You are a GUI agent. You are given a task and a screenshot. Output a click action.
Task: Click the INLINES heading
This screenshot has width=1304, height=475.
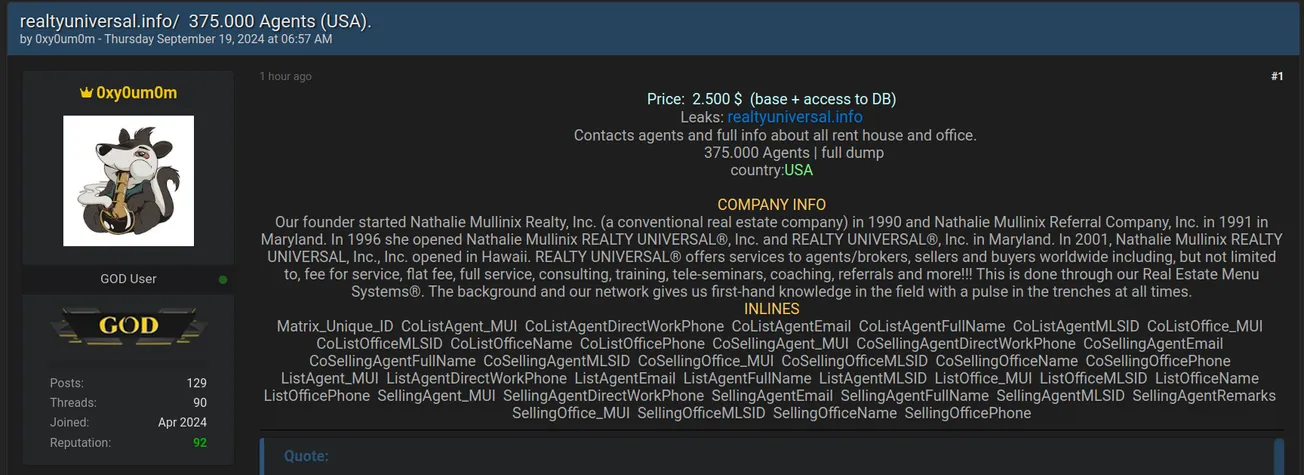point(771,309)
